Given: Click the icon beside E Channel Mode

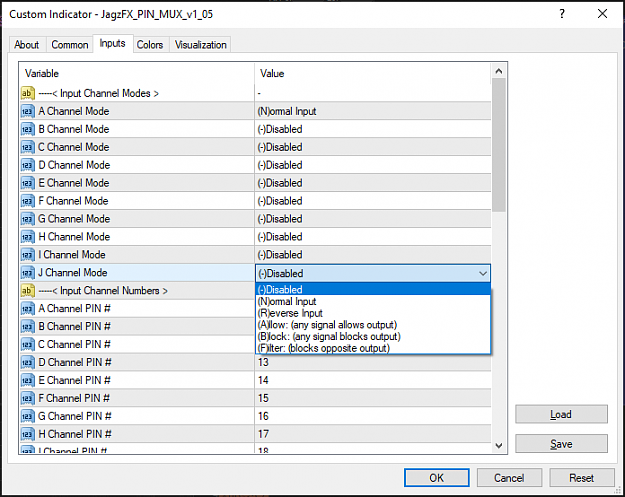Looking at the screenshot, I should pyautogui.click(x=28, y=183).
